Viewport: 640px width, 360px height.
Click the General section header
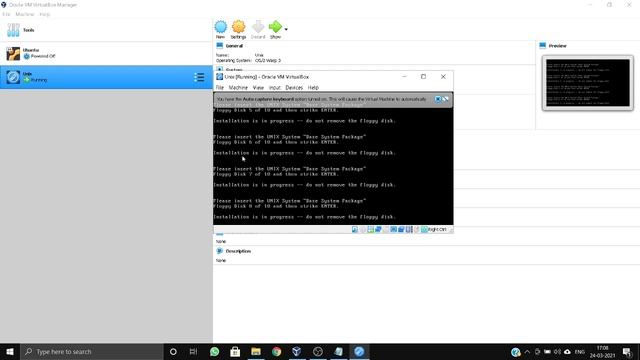coord(234,46)
